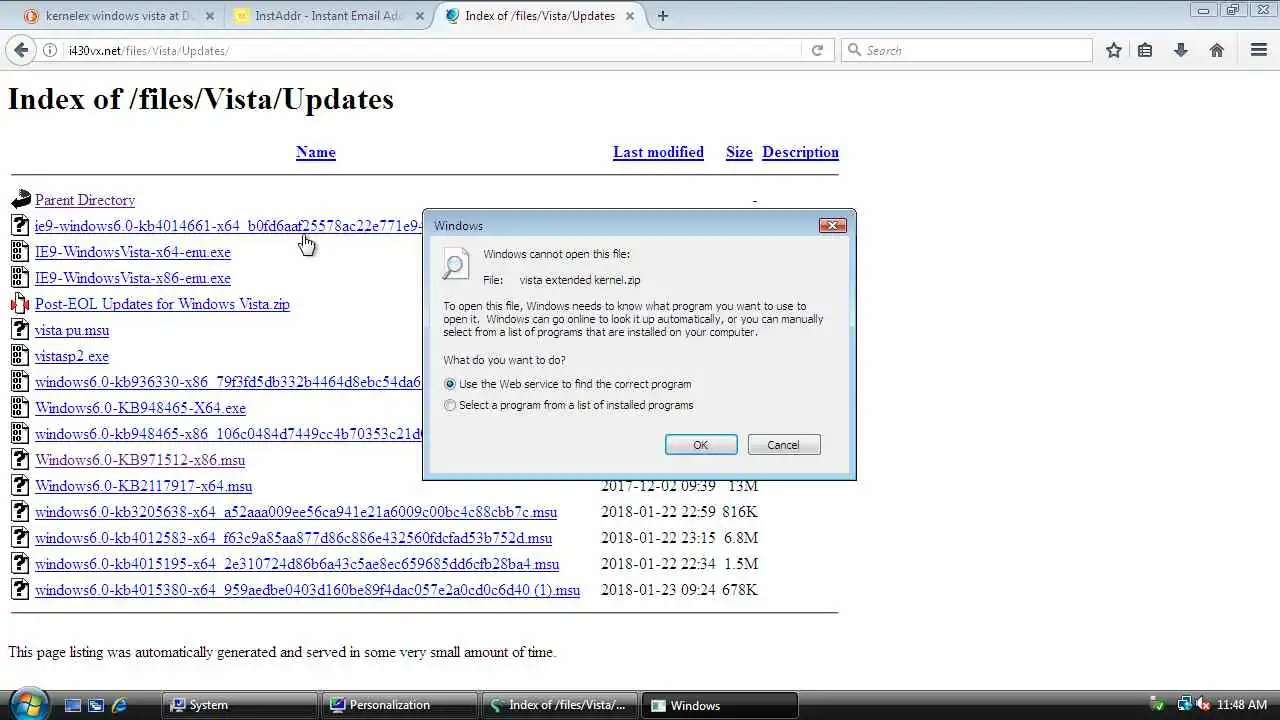
Task: Download ie9-windows6.0-kb4014661-x64 file link
Action: coord(229,226)
